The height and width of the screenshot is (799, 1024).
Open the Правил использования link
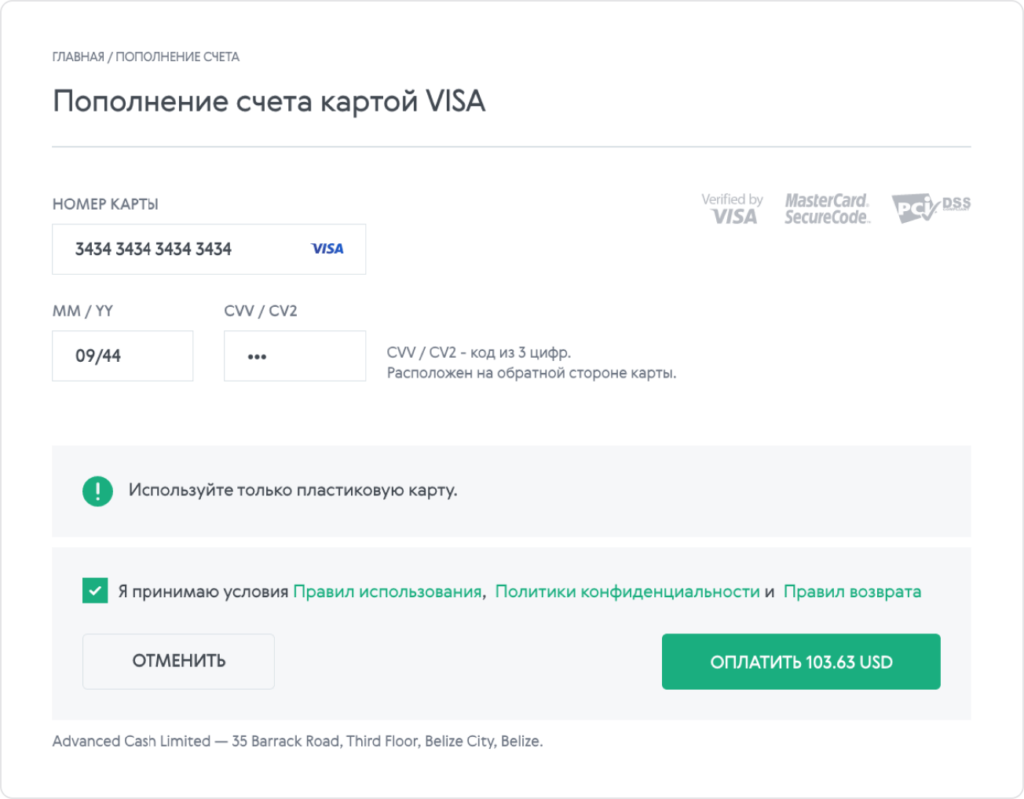pyautogui.click(x=388, y=591)
